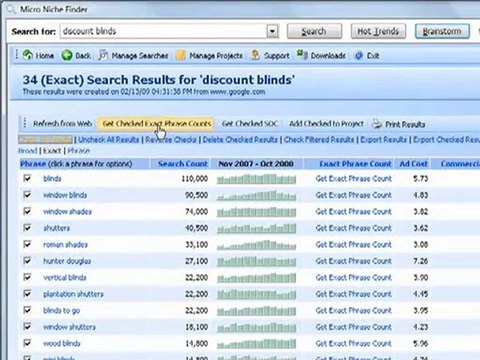
Task: Open the 'hunter douglas' phrase link
Action: [67, 261]
